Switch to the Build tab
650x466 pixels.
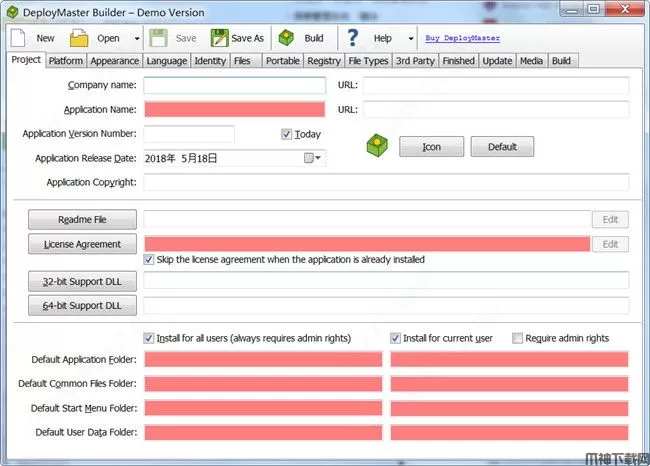pos(561,61)
